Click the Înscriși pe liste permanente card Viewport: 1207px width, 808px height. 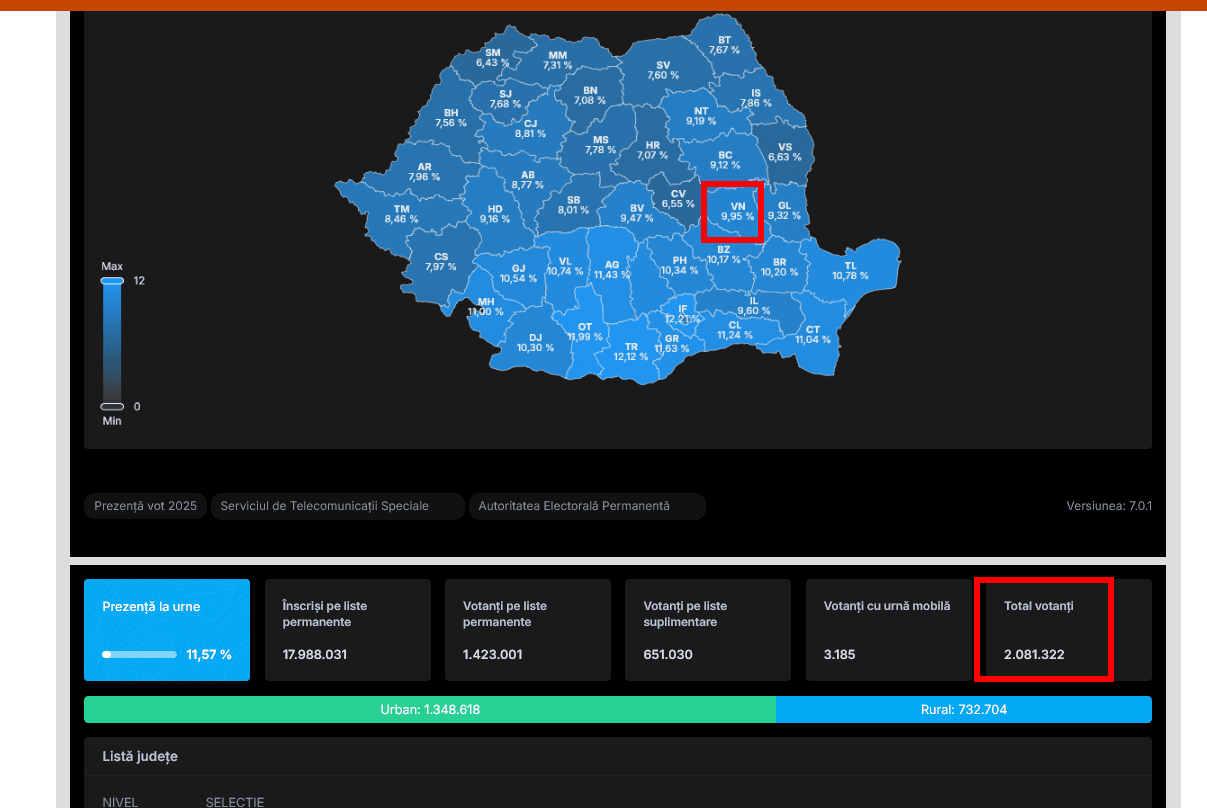(x=347, y=630)
